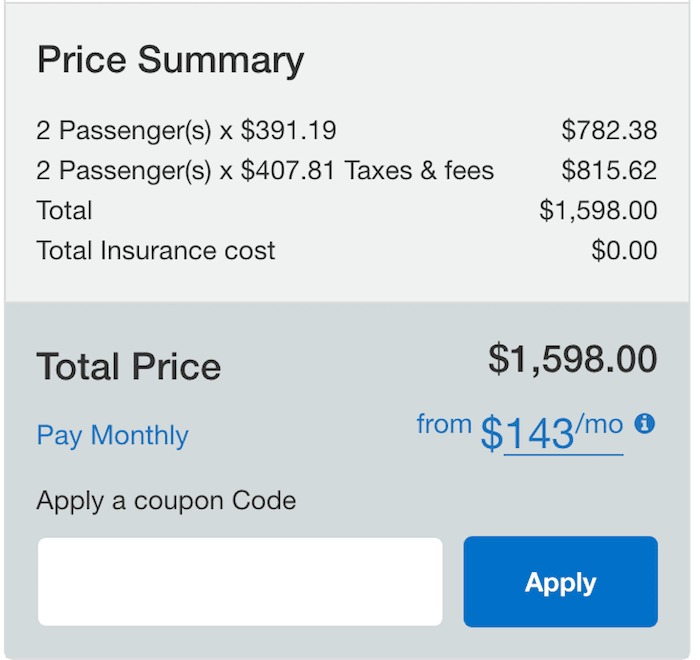Click the Apply a coupon Code label

click(x=166, y=501)
